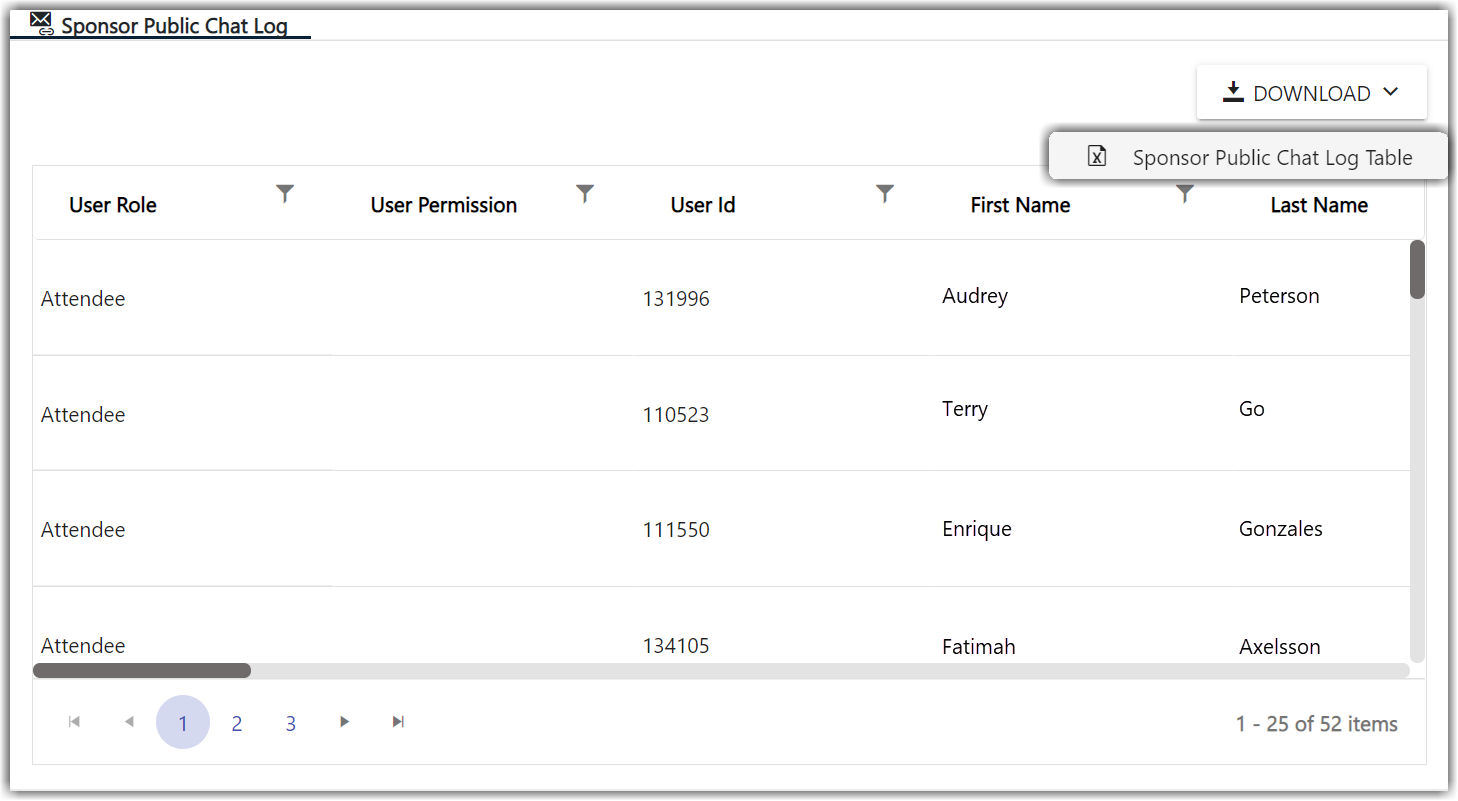Open the User Permission column filter

pos(585,193)
